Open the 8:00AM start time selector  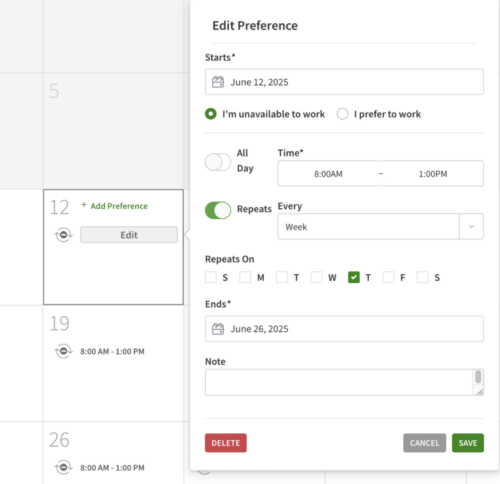coord(328,174)
